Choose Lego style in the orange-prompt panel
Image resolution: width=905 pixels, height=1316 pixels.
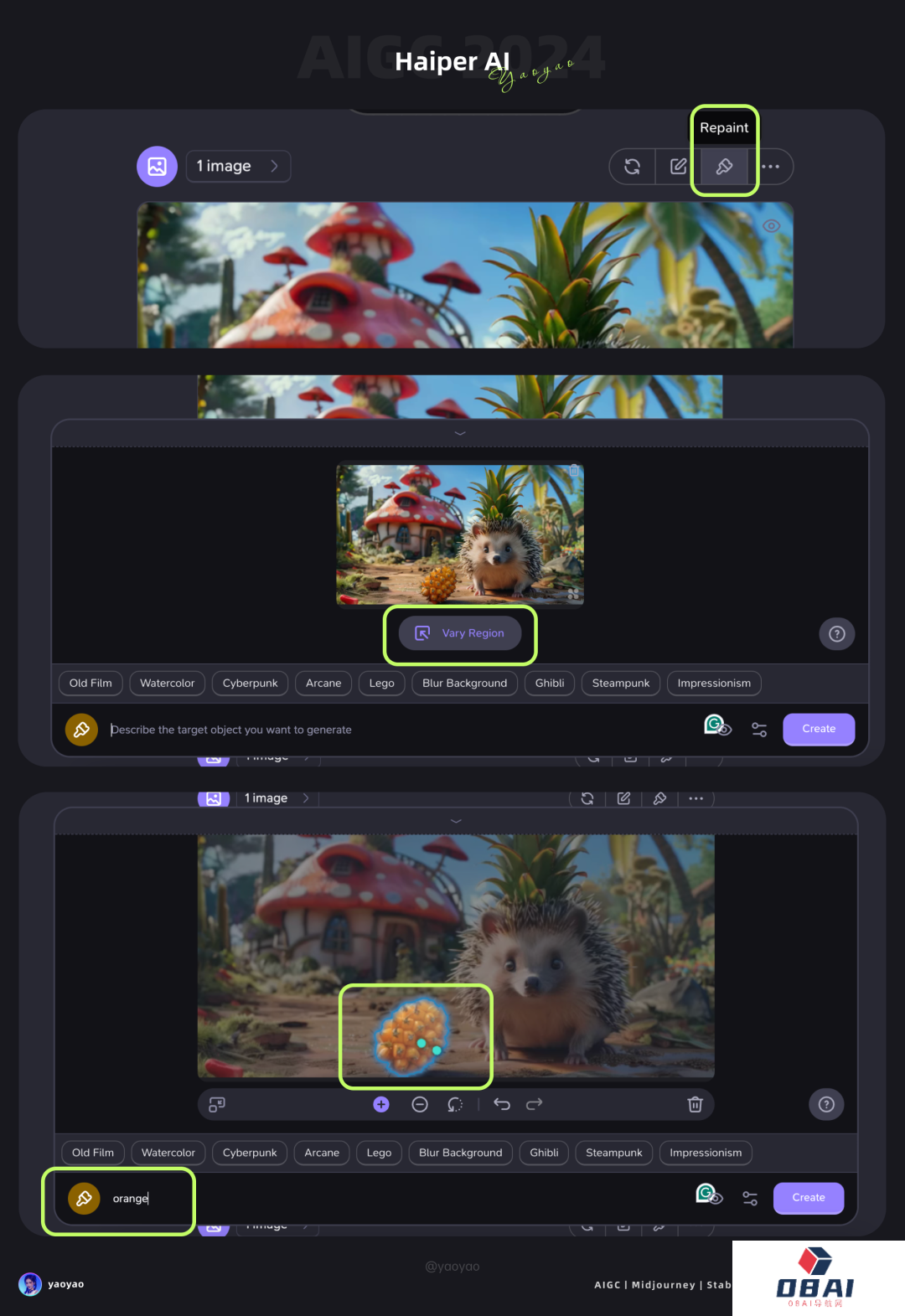[x=379, y=1153]
